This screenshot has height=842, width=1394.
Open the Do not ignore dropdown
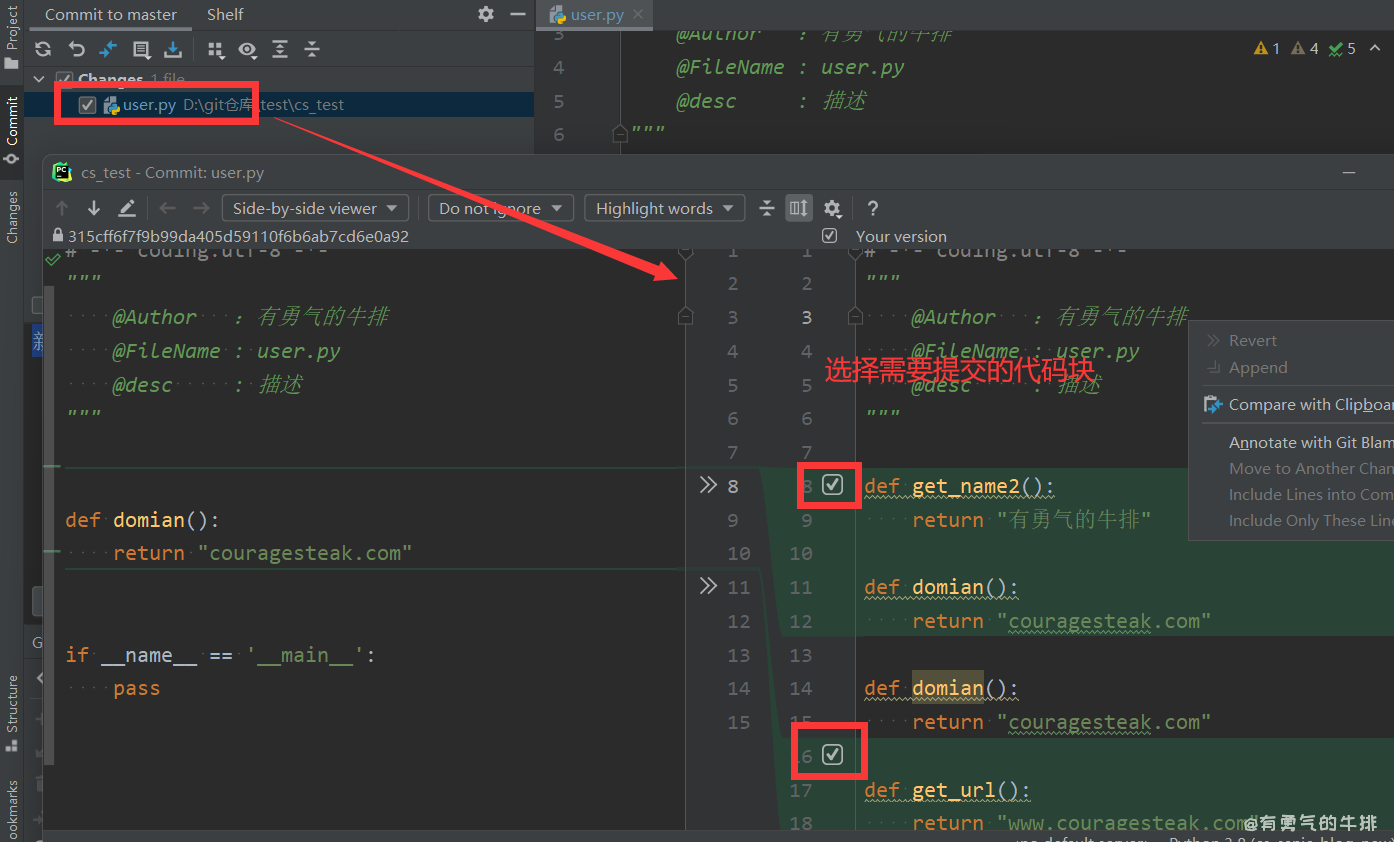[500, 208]
